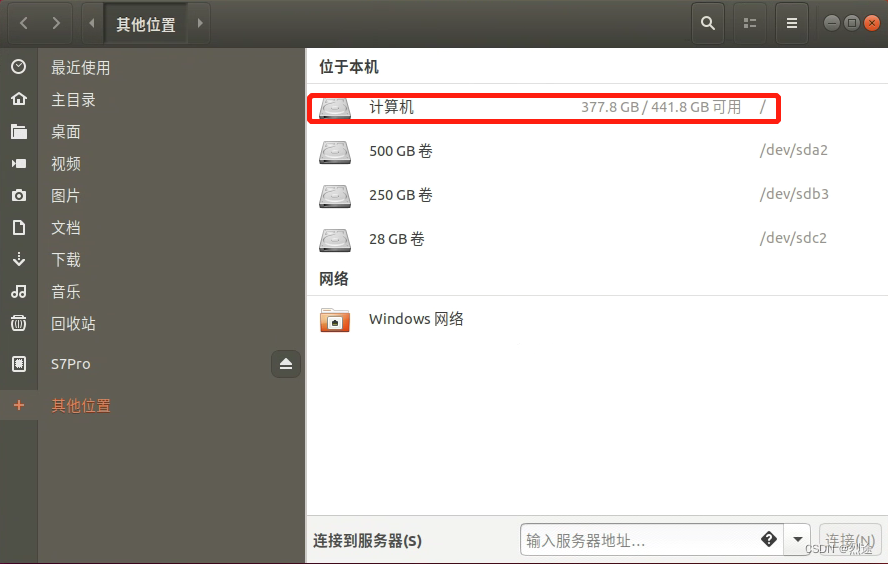Click the folder icon for 桌面
This screenshot has height=564, width=888.
click(19, 131)
